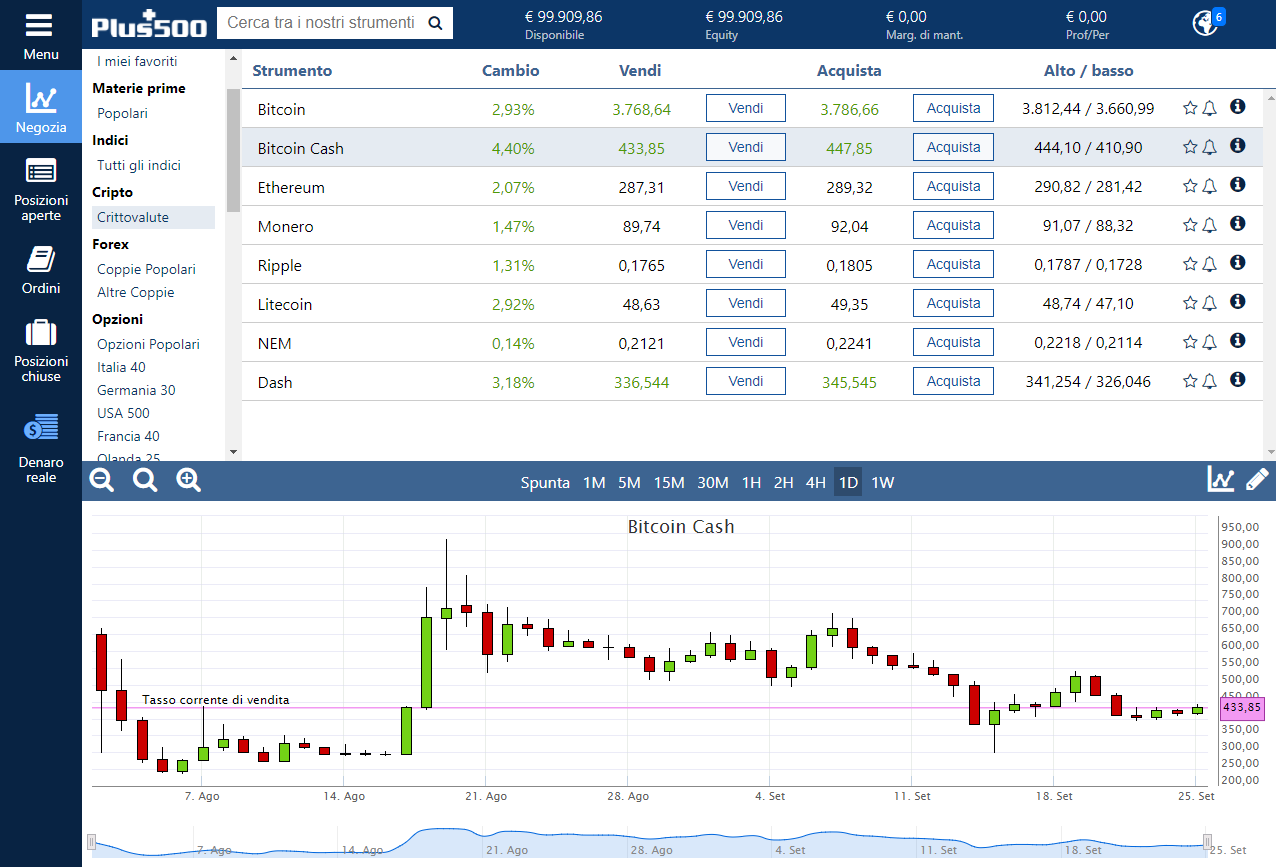Select 15M chart interval
This screenshot has height=867, width=1276.
(x=669, y=483)
